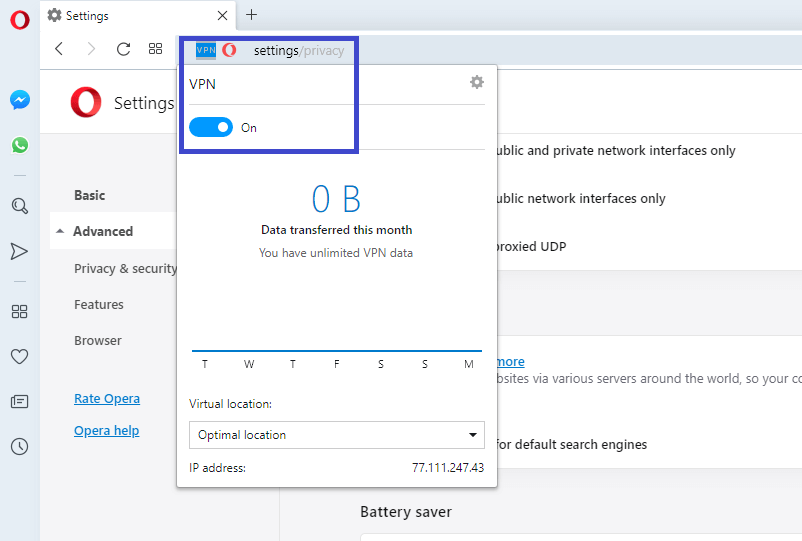The height and width of the screenshot is (541, 802).
Task: Reload the current page
Action: tap(123, 49)
